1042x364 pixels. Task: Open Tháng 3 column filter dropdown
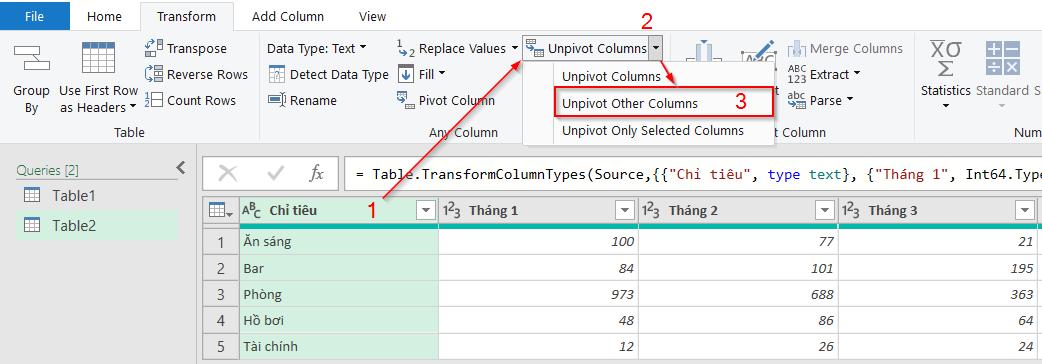(1024, 211)
